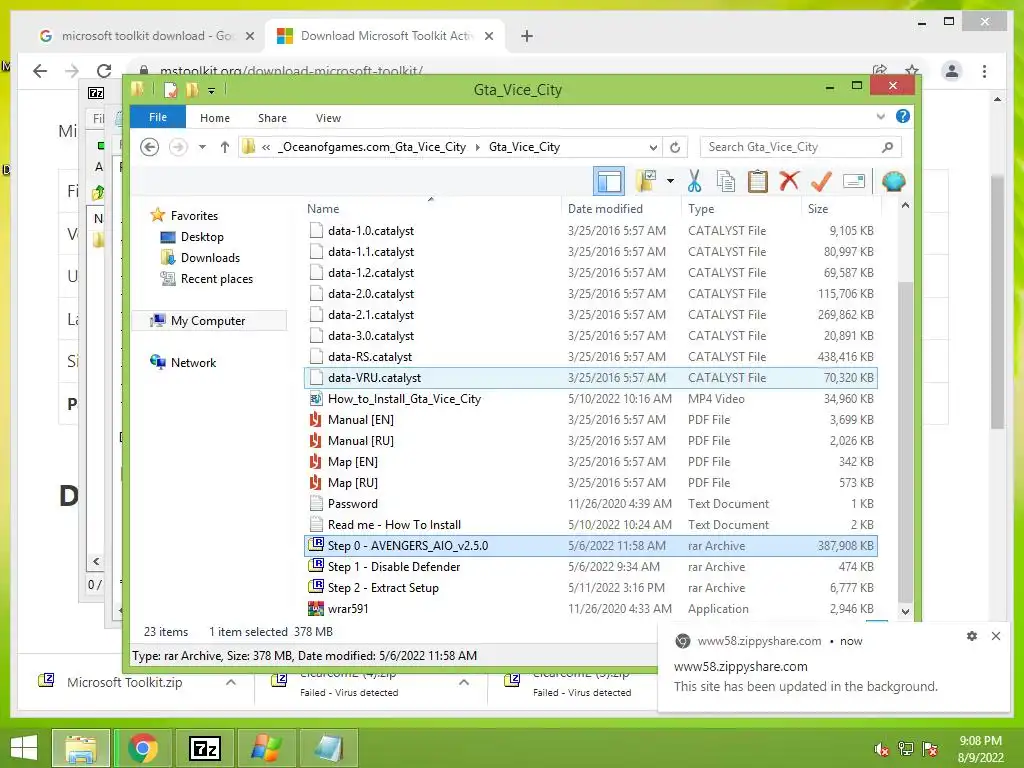Open the 7-Zip taskbar icon
The width and height of the screenshot is (1024, 768).
pos(204,748)
